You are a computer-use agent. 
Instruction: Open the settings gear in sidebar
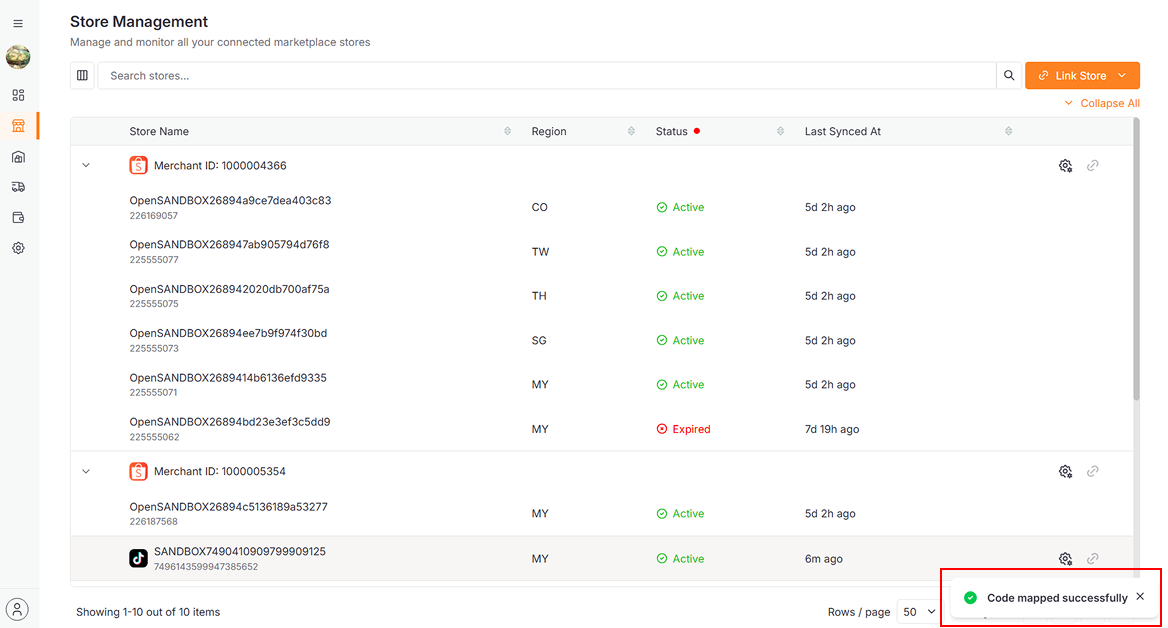tap(18, 248)
